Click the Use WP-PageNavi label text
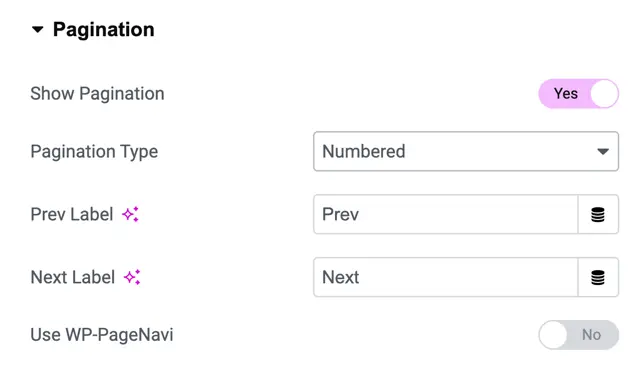This screenshot has width=638, height=391. click(102, 335)
